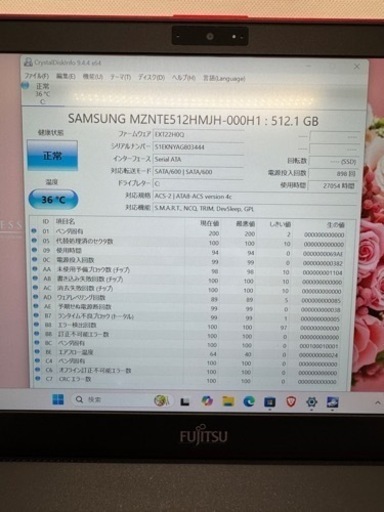Click the 36 °C temperature button
Image resolution: width=384 pixels, height=512 pixels.
click(53, 199)
